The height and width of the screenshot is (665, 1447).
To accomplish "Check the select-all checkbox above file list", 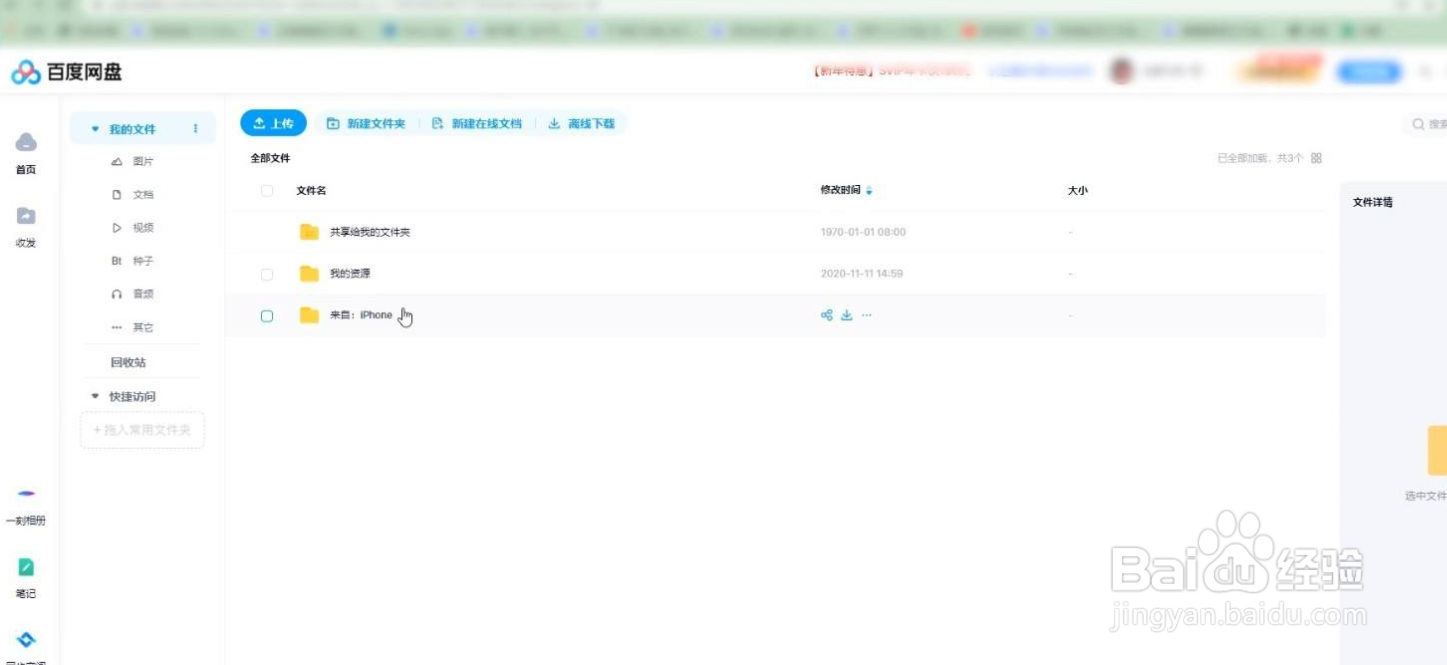I will [266, 189].
